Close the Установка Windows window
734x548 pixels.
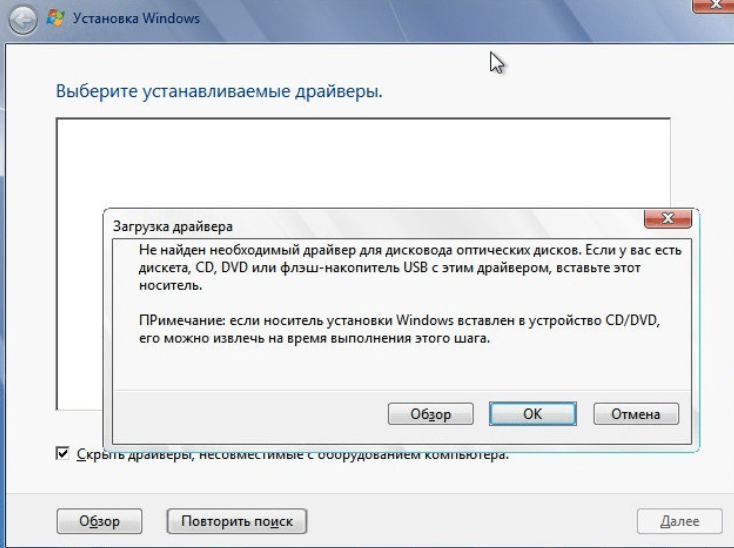[714, 5]
